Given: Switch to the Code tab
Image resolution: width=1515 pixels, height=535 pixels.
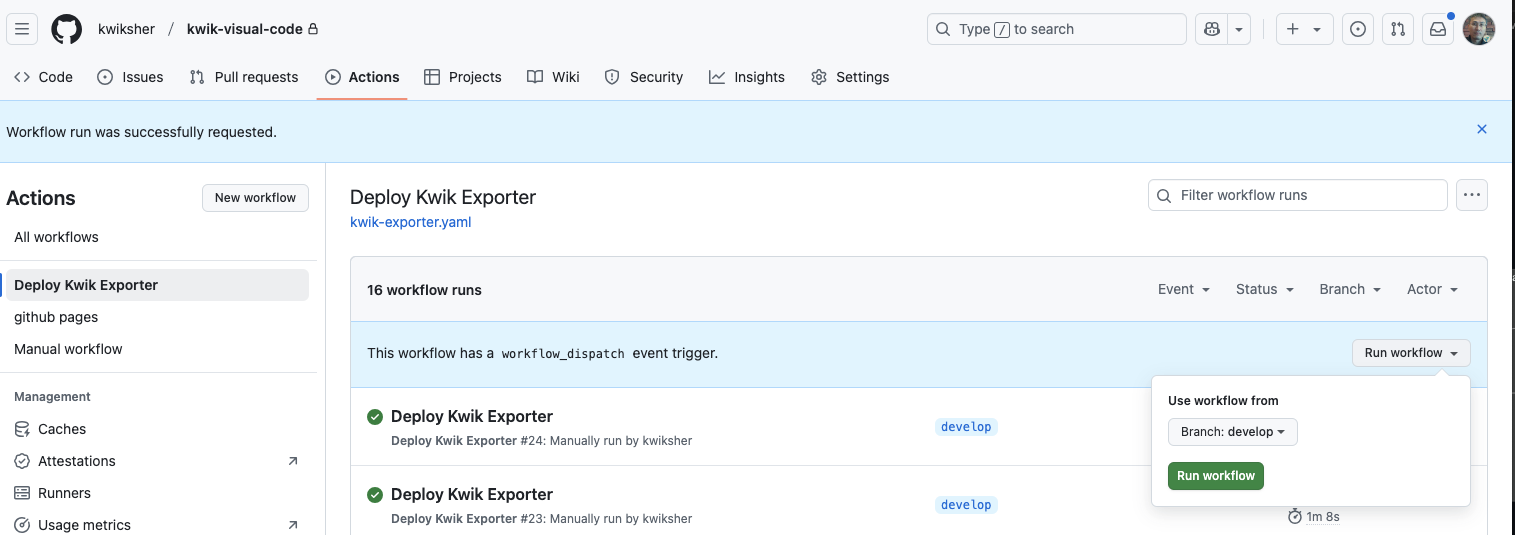Looking at the screenshot, I should [x=43, y=77].
